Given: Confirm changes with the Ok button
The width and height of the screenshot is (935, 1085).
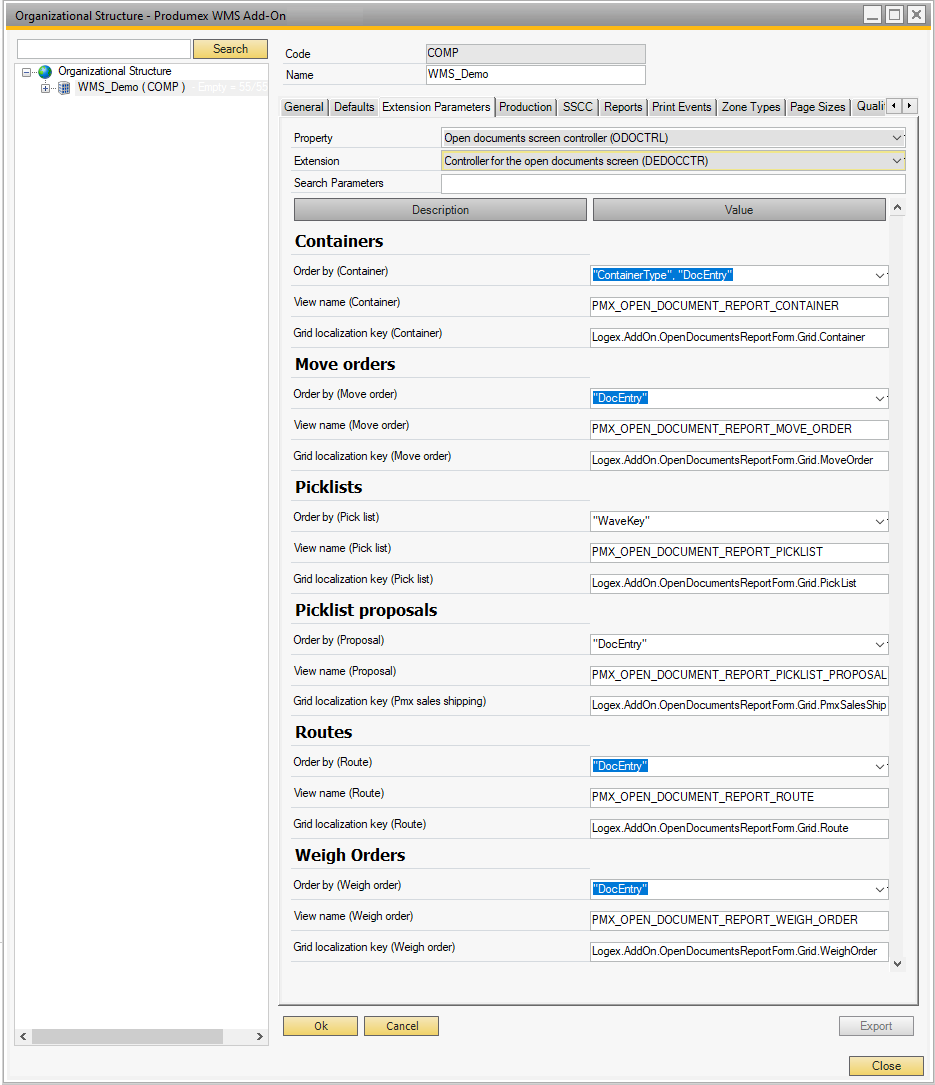Looking at the screenshot, I should pos(320,1026).
